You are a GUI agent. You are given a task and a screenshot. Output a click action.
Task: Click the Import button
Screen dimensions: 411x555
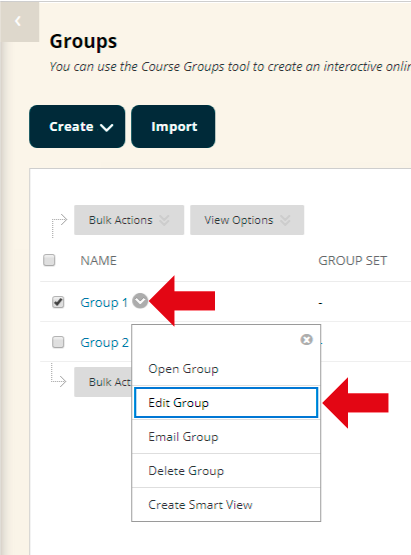173,126
